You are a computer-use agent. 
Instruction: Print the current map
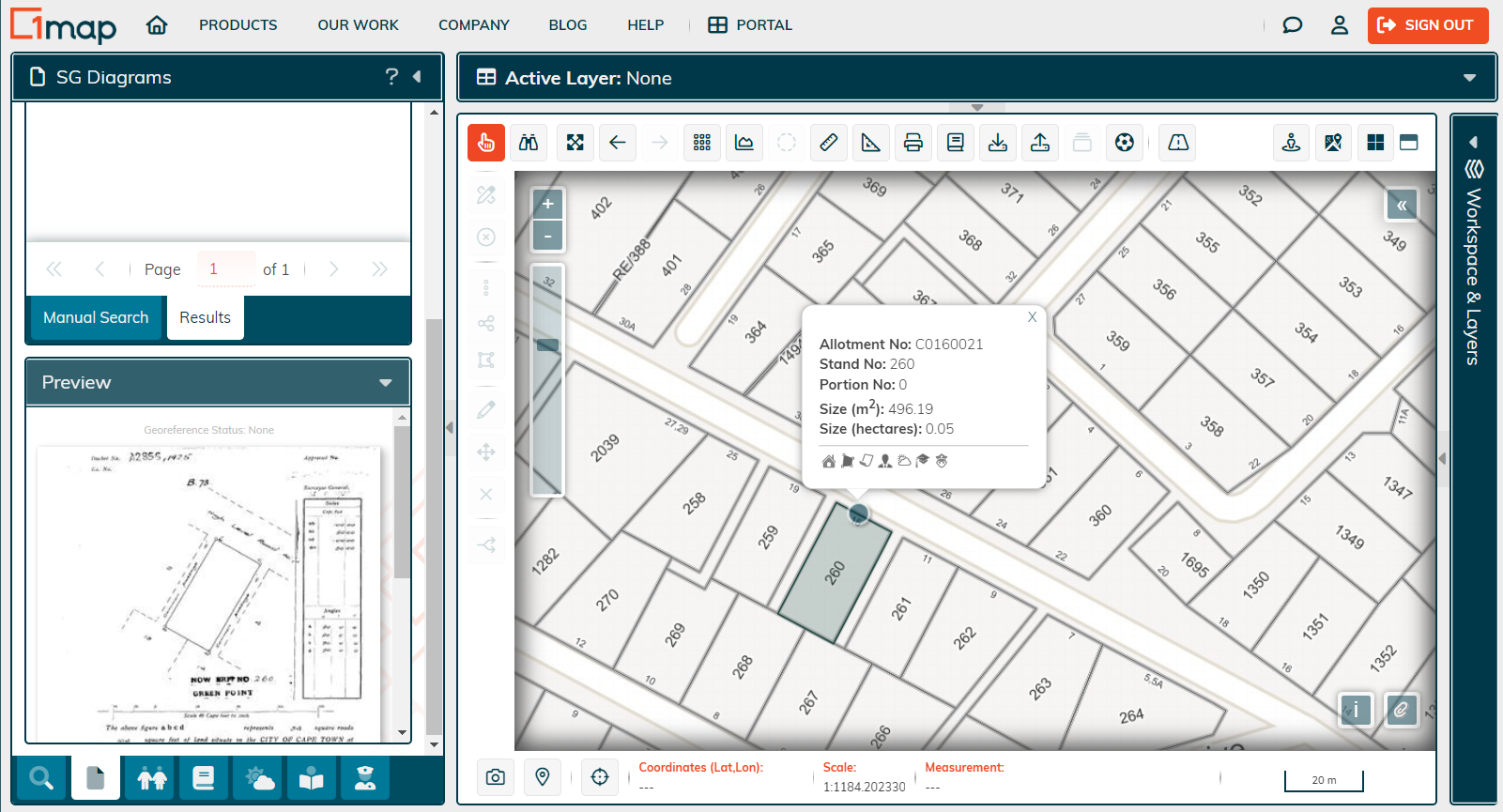point(913,143)
